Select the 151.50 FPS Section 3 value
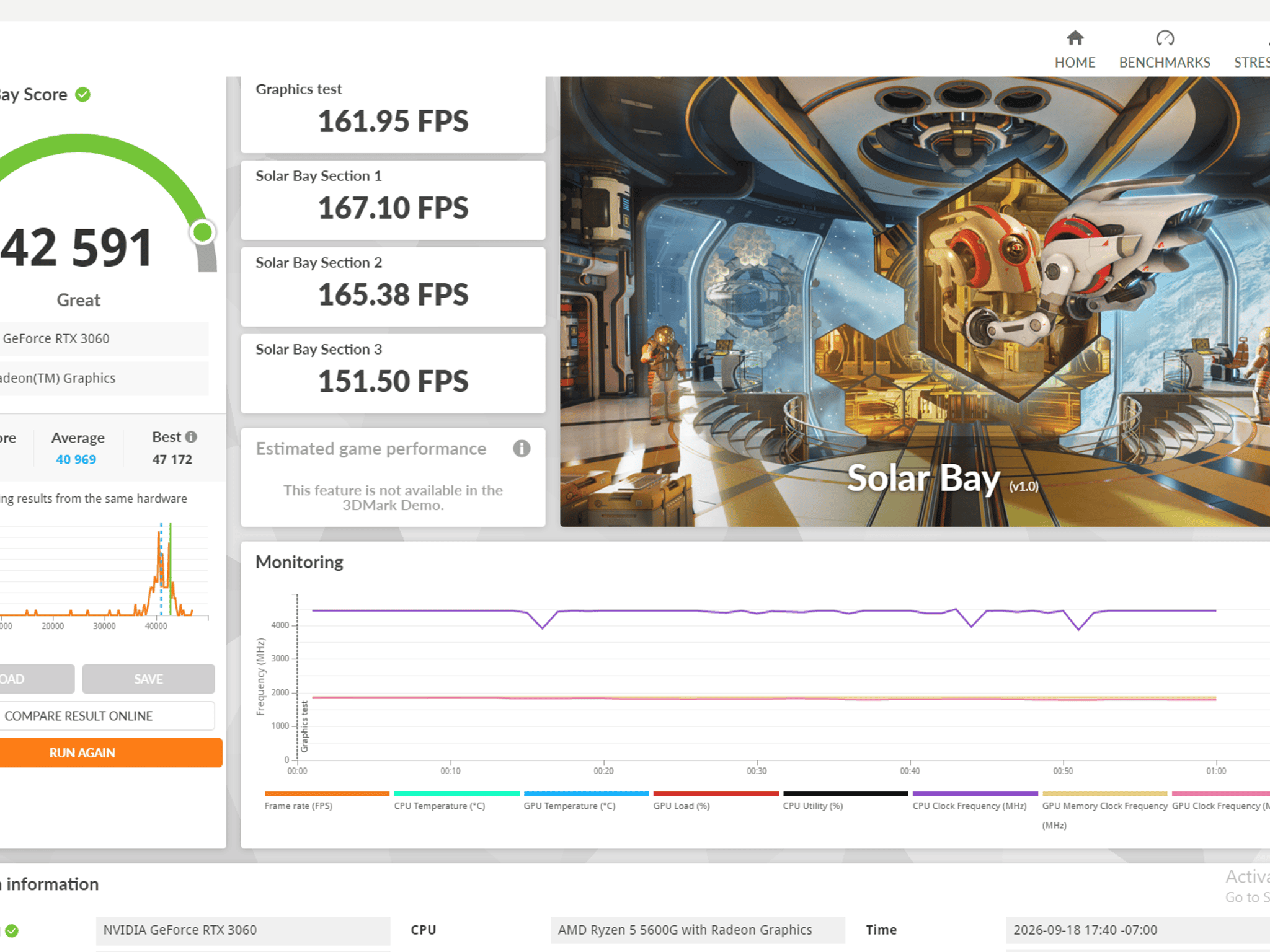Screen dimensions: 1270x952 point(393,382)
